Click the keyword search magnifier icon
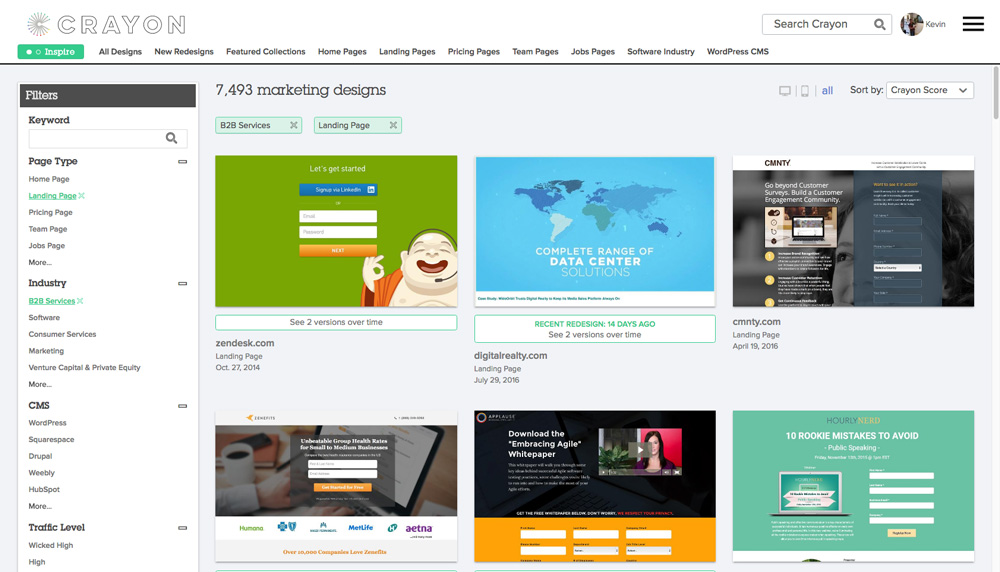 click(172, 138)
